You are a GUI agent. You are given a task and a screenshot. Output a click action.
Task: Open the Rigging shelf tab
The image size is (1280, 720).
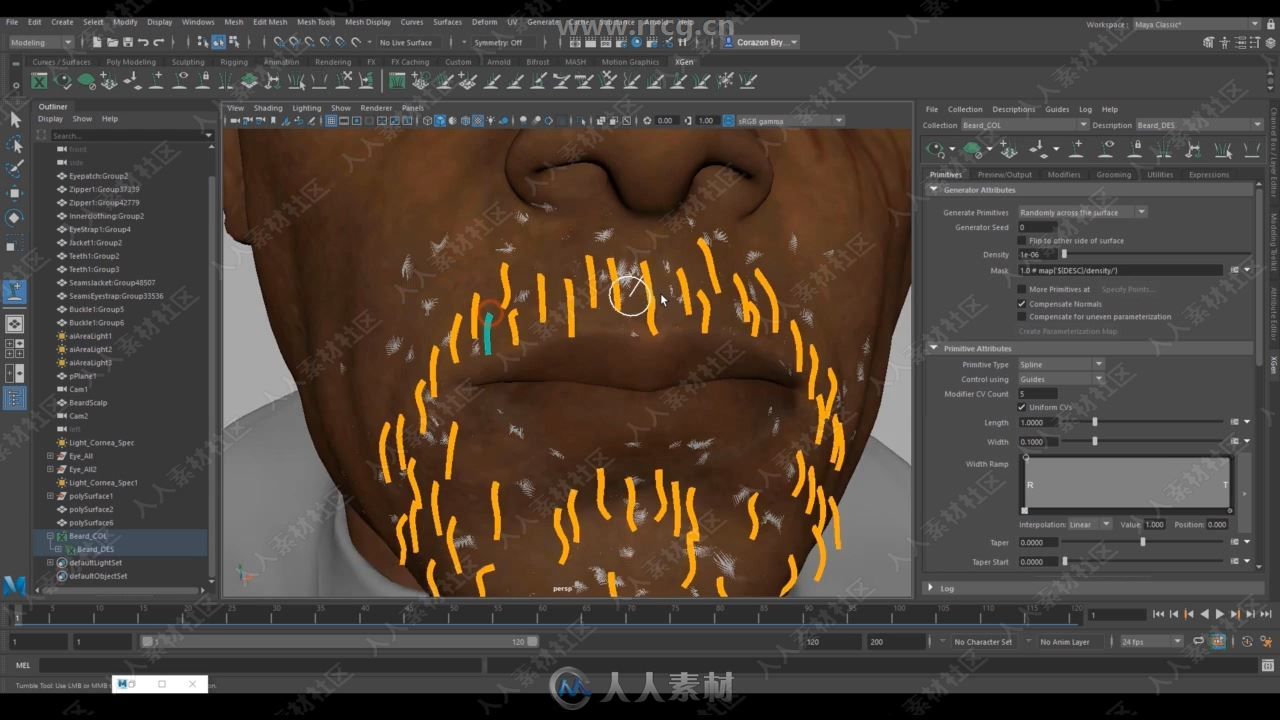(x=234, y=61)
